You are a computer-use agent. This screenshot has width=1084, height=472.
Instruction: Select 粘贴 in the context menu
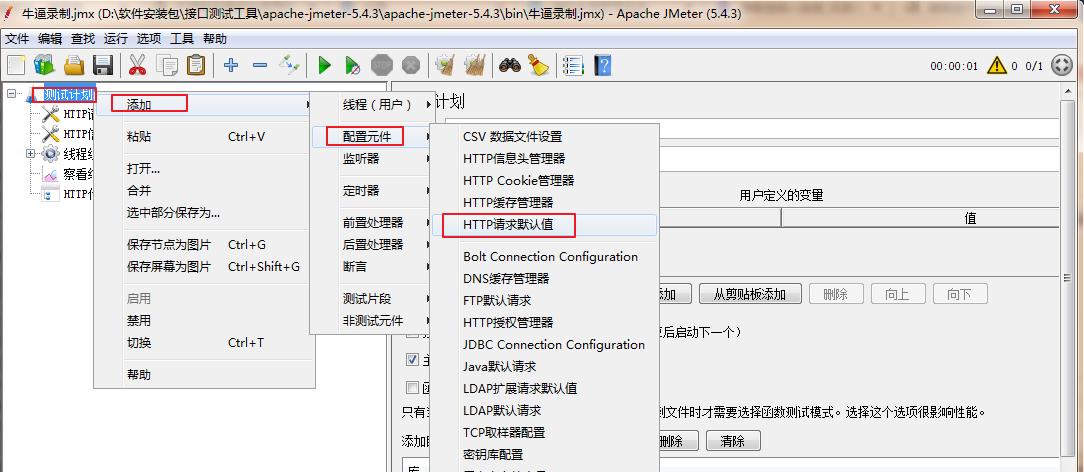click(x=204, y=137)
